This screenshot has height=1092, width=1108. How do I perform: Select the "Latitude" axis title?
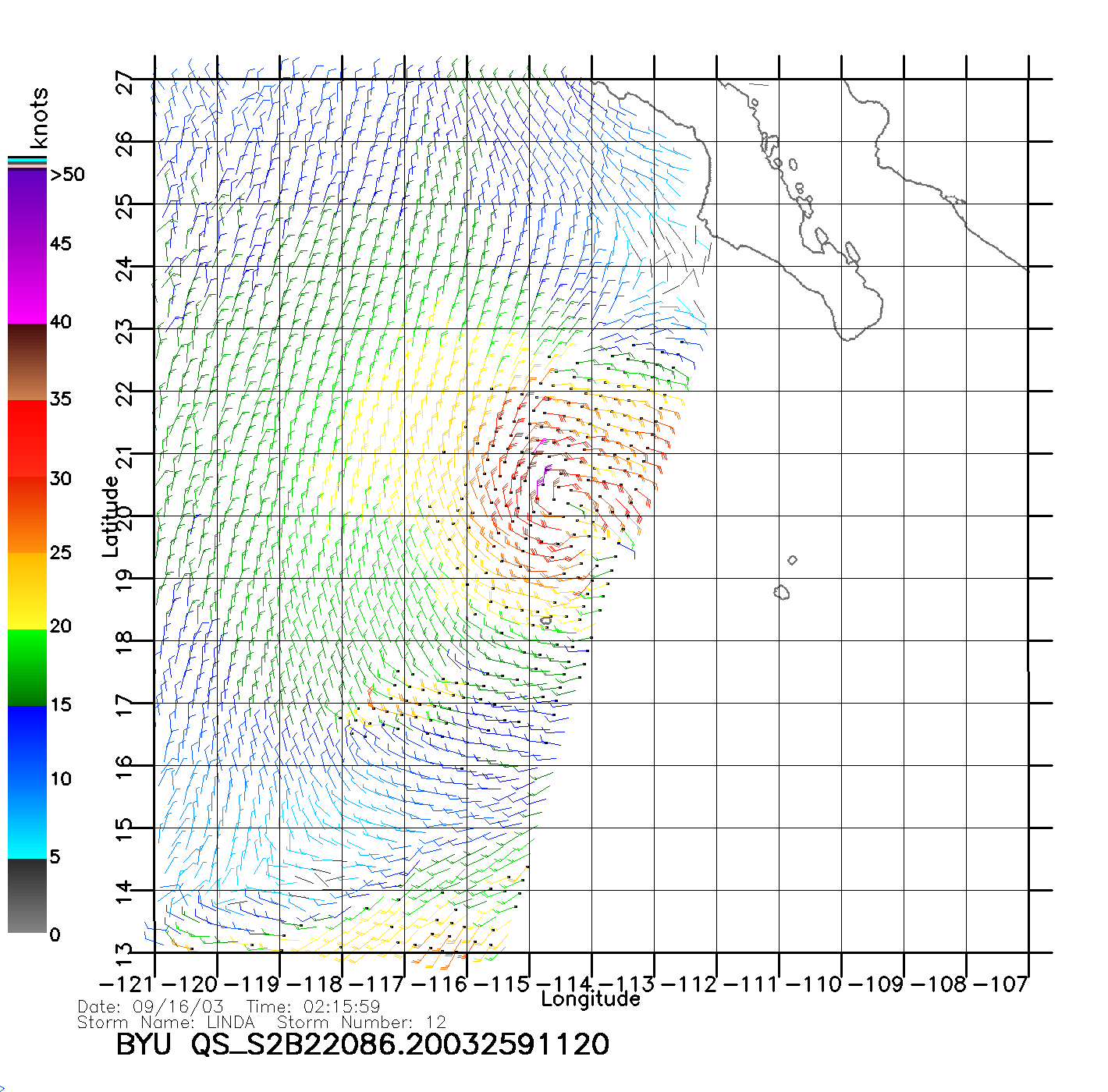coord(111,516)
